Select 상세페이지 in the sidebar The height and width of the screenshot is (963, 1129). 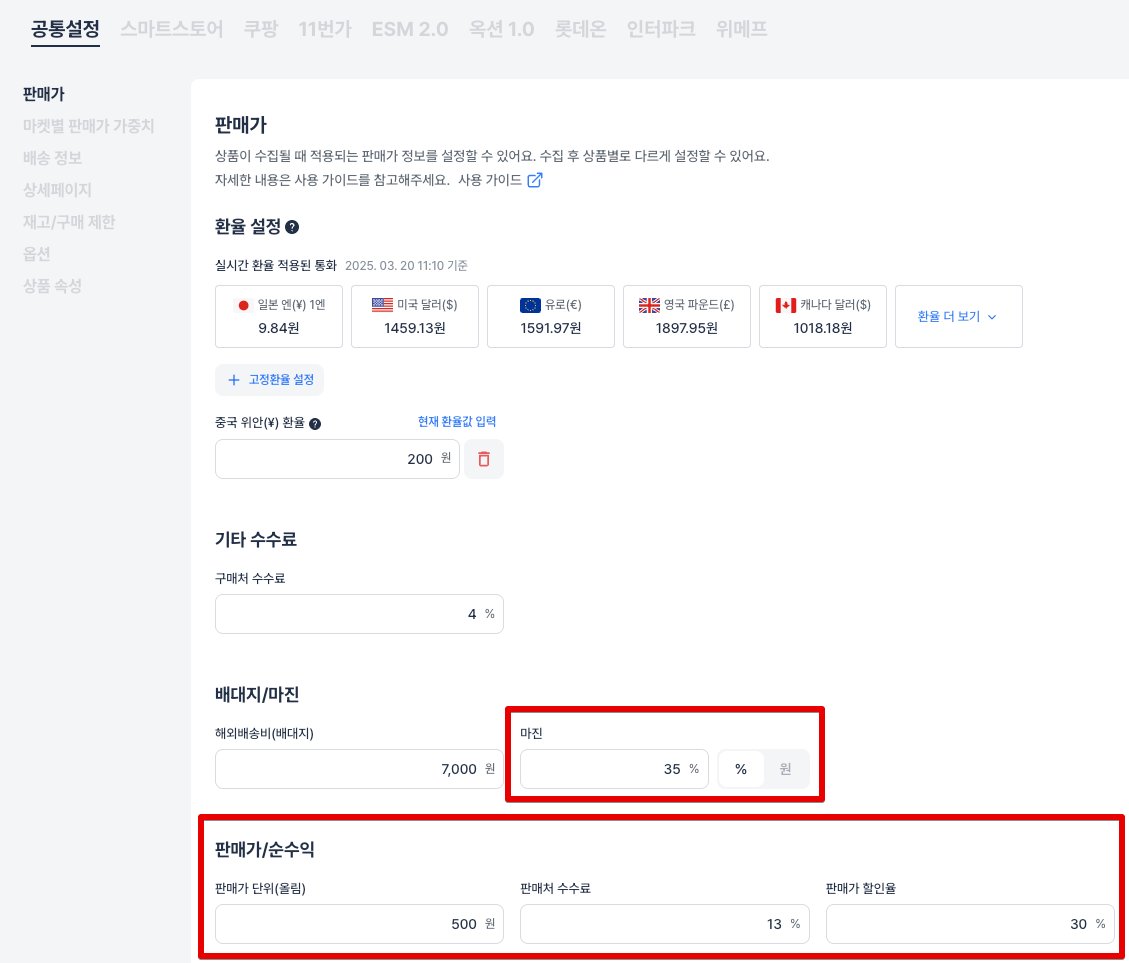tap(57, 190)
